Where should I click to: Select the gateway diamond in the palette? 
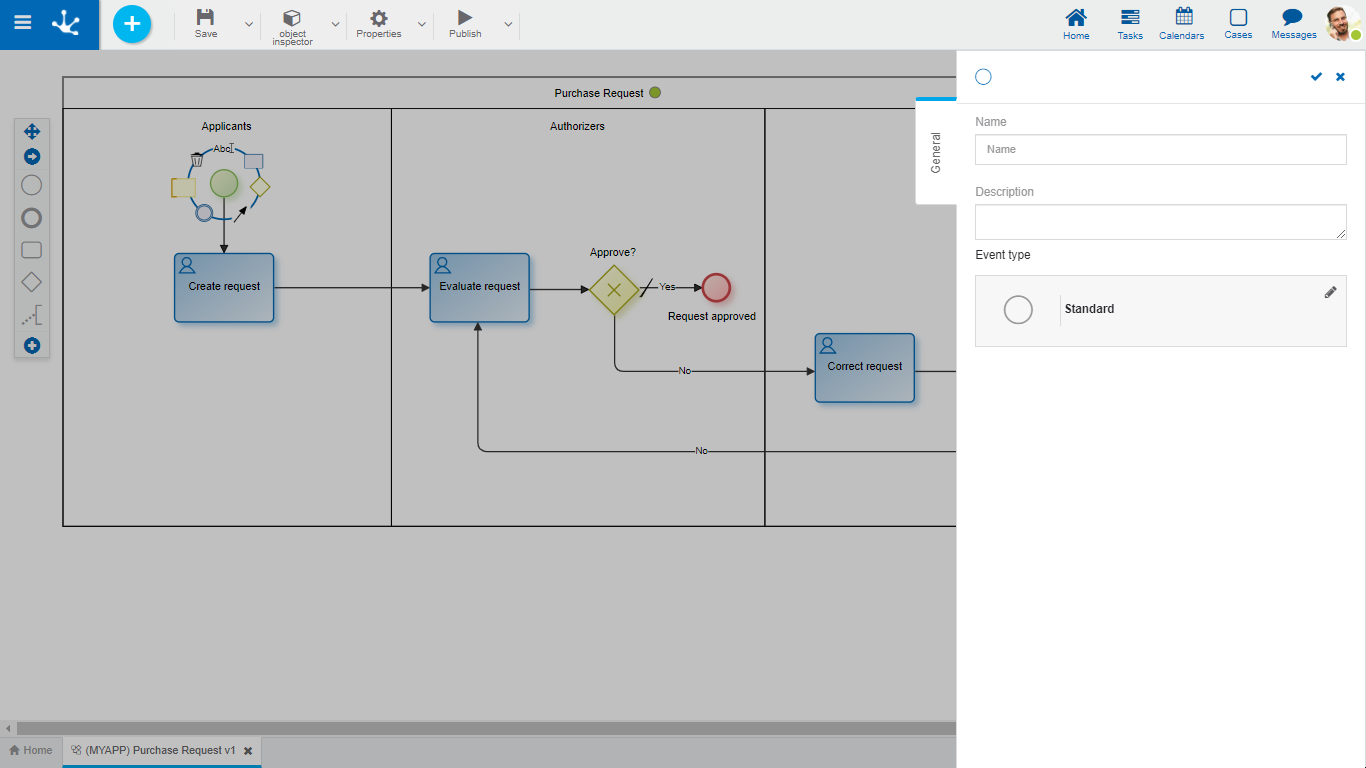32,283
